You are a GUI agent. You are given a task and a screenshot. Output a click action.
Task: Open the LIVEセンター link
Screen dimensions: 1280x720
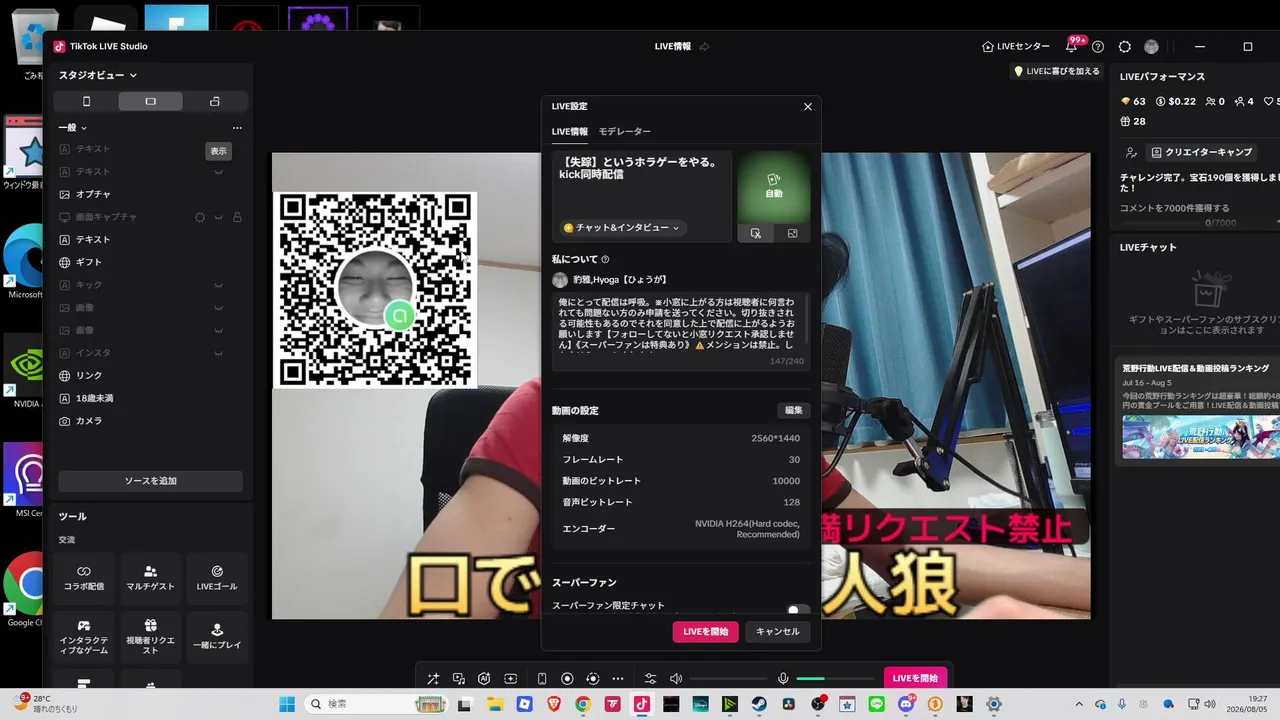1016,47
